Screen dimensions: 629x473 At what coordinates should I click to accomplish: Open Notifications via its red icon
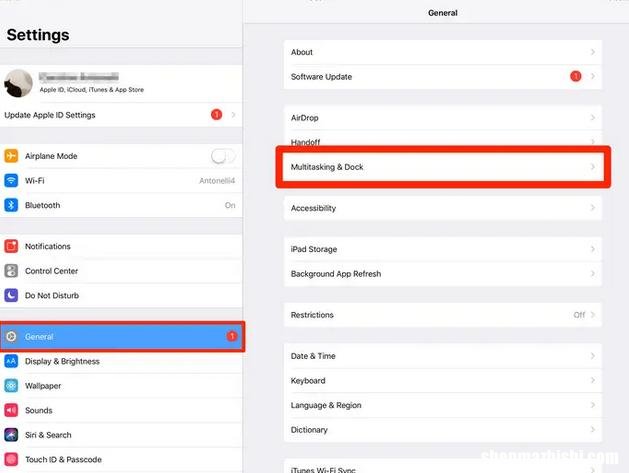click(x=11, y=246)
